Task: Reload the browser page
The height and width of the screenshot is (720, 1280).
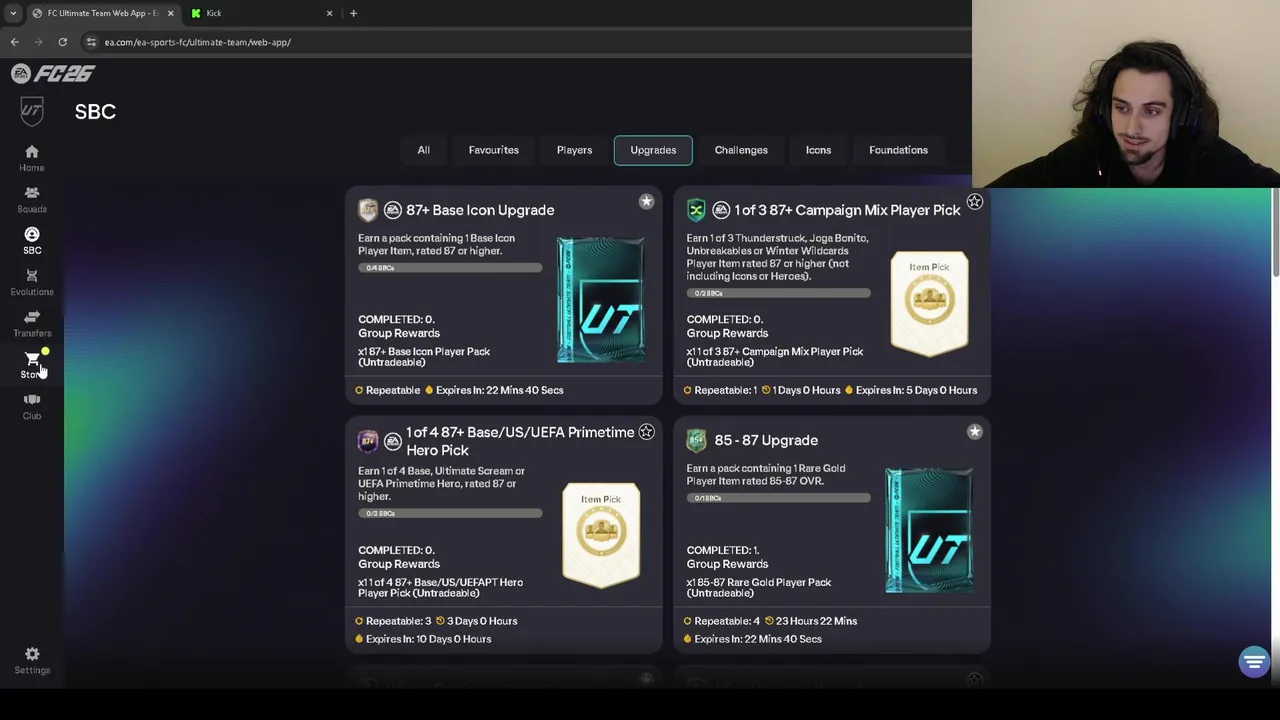Action: tap(62, 42)
